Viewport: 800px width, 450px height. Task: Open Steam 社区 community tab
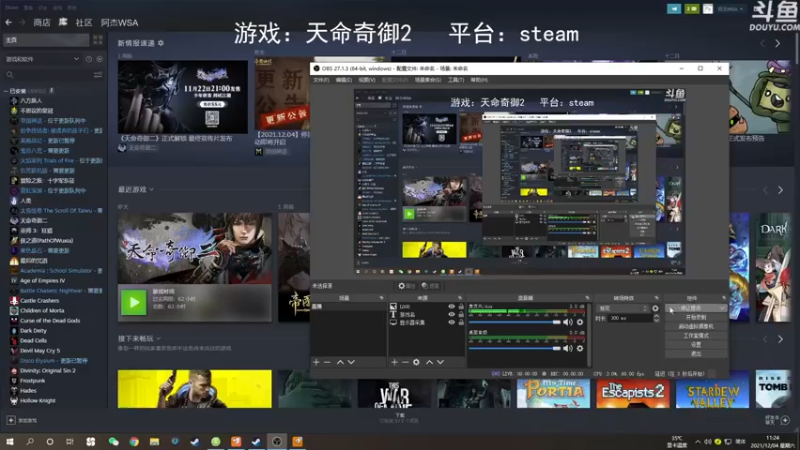[x=84, y=22]
